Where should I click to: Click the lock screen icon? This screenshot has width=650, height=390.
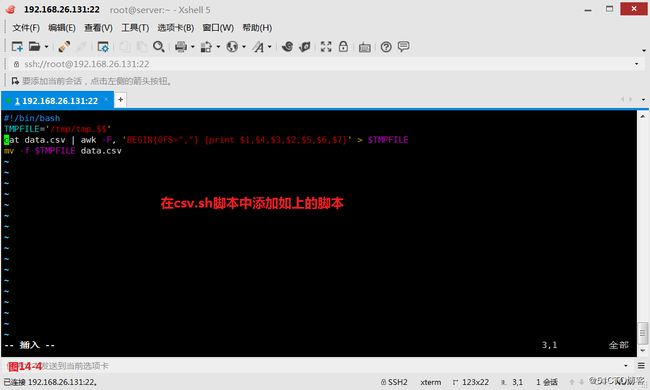pyautogui.click(x=343, y=46)
